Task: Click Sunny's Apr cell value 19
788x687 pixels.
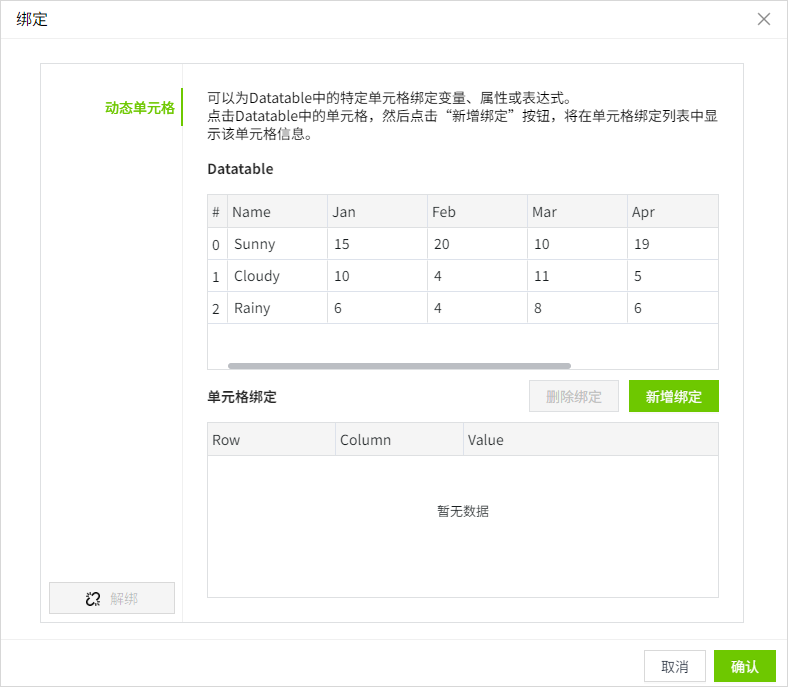Action: (x=672, y=244)
